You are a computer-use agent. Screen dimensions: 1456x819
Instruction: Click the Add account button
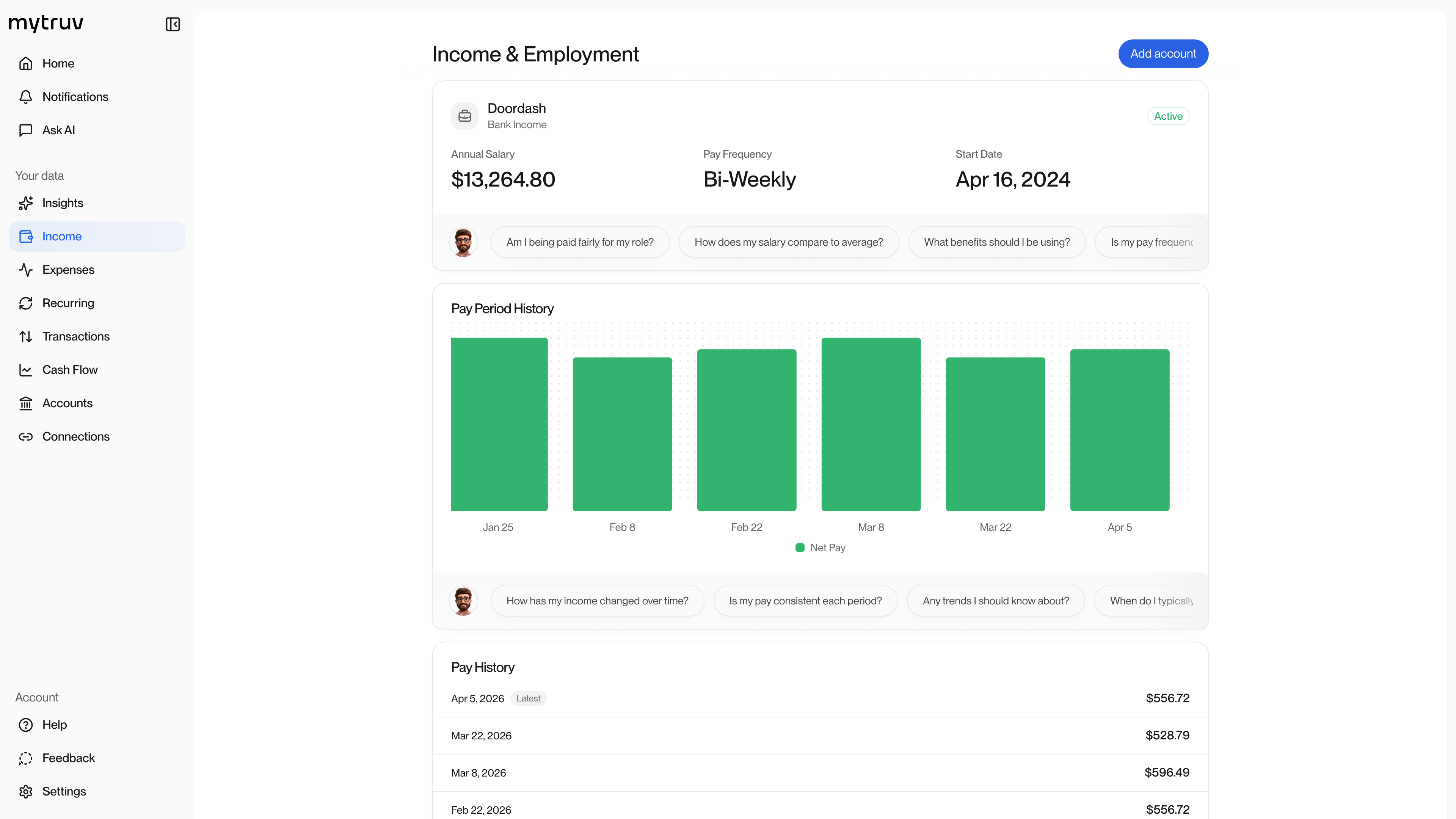[x=1163, y=54]
